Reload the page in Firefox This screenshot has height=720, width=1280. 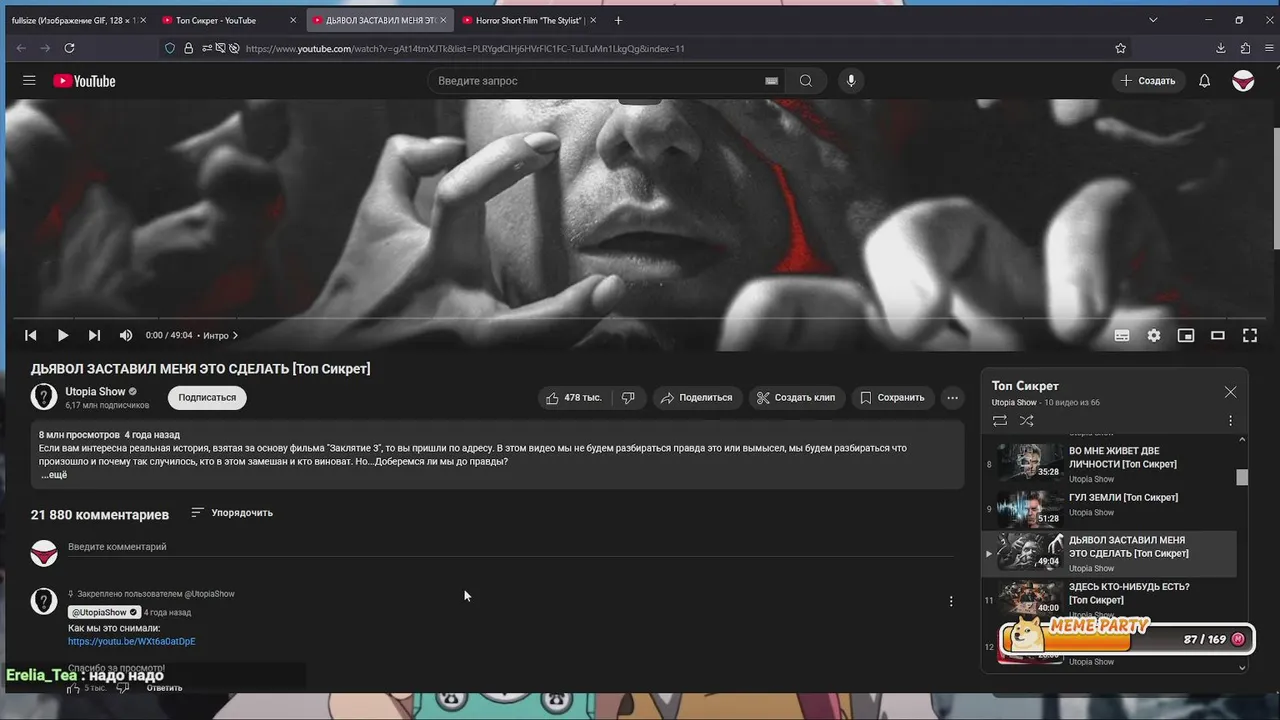69,48
